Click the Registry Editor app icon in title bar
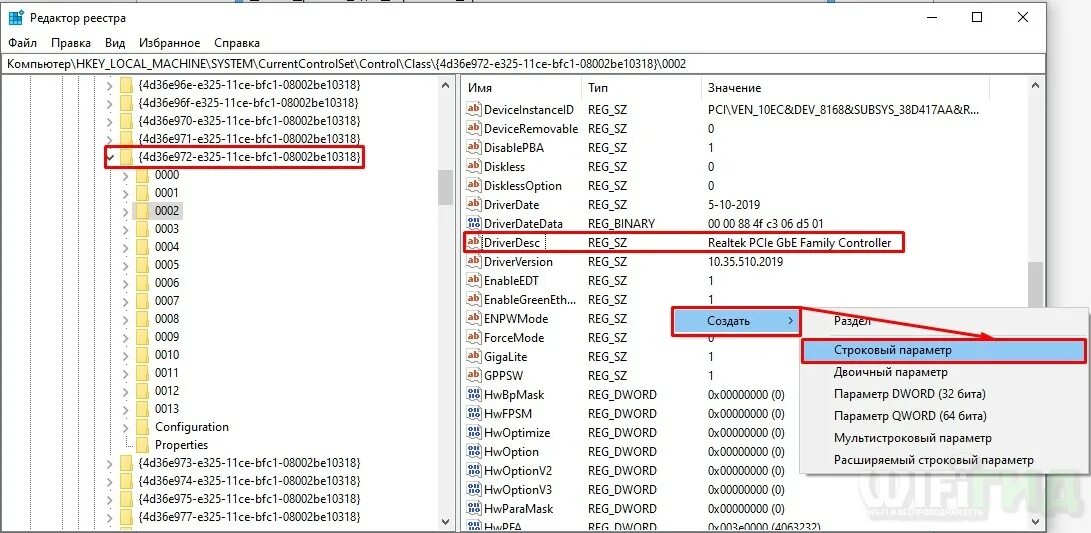 point(16,18)
